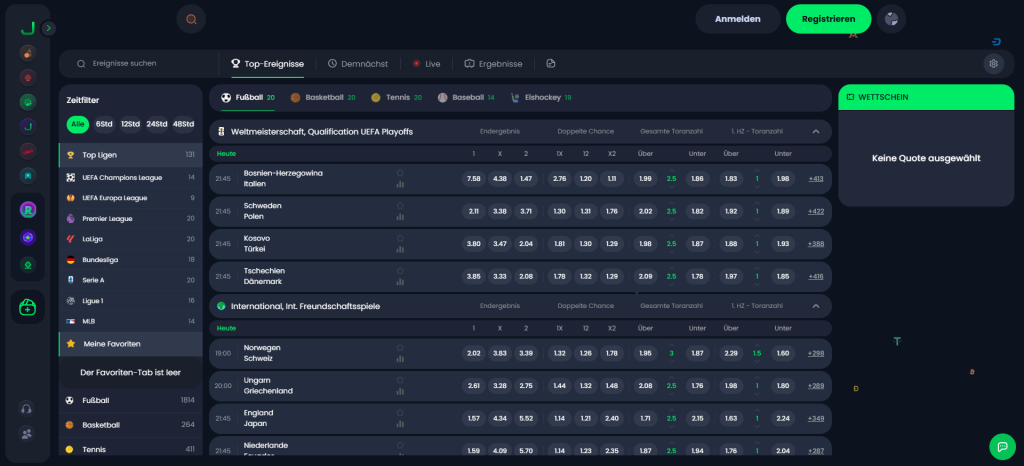Click the Ereignisse suchen search field

point(140,63)
